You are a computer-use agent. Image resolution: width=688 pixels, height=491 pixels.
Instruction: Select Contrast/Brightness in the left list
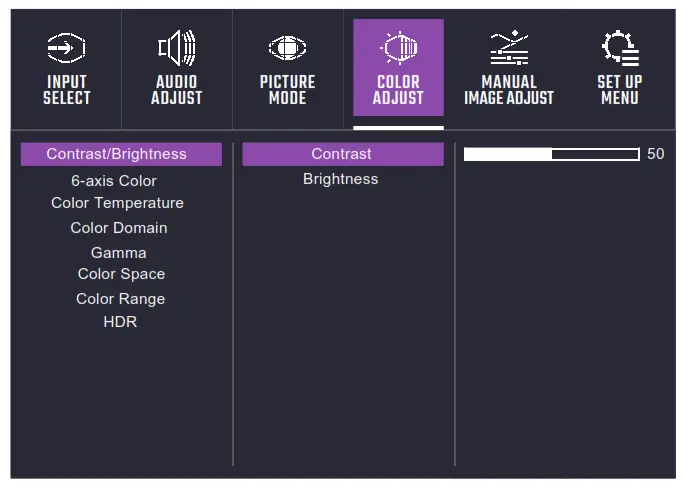(117, 154)
